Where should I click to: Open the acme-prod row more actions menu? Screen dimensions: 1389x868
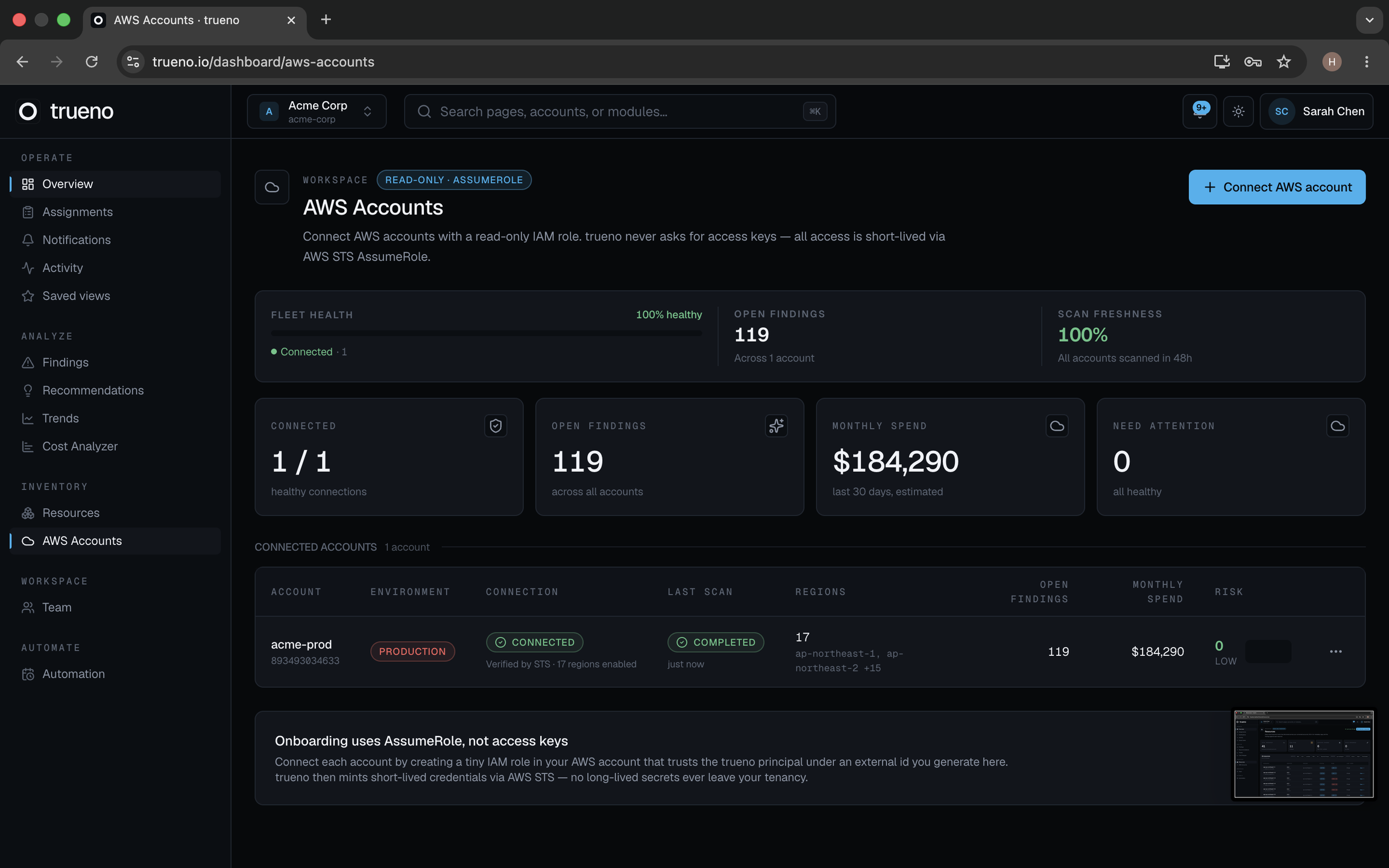[x=1336, y=652]
